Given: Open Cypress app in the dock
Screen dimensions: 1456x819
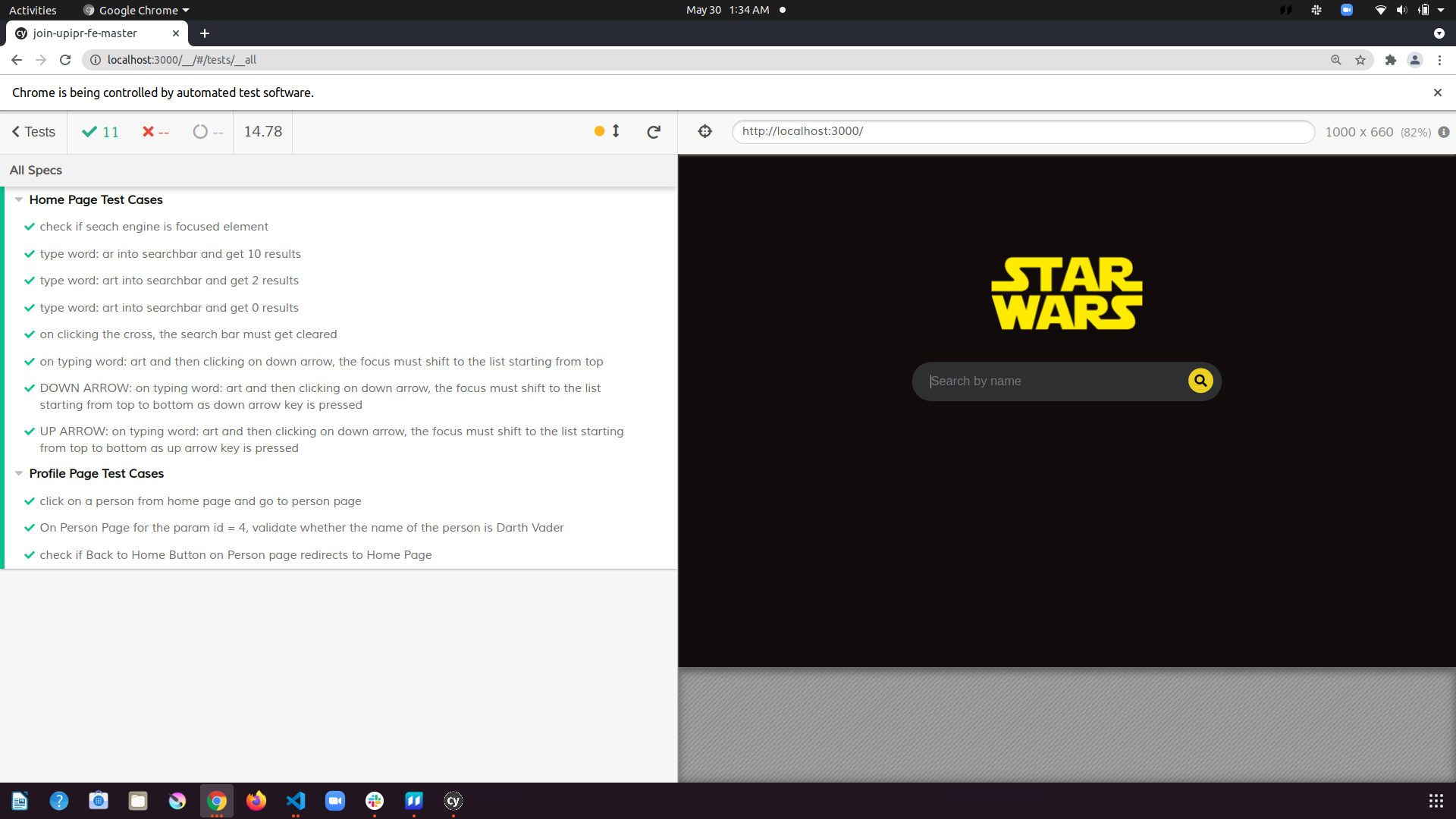Looking at the screenshot, I should [453, 801].
